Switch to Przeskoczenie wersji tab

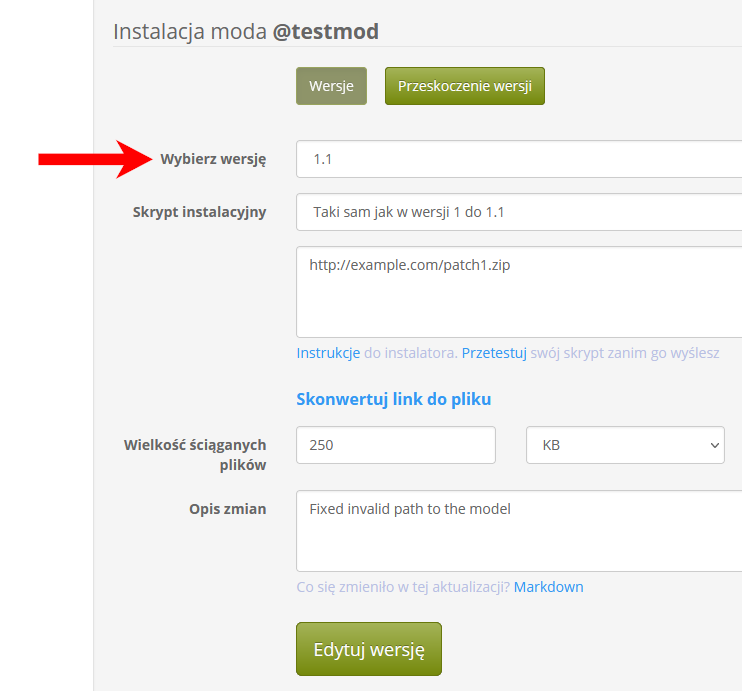(x=465, y=86)
